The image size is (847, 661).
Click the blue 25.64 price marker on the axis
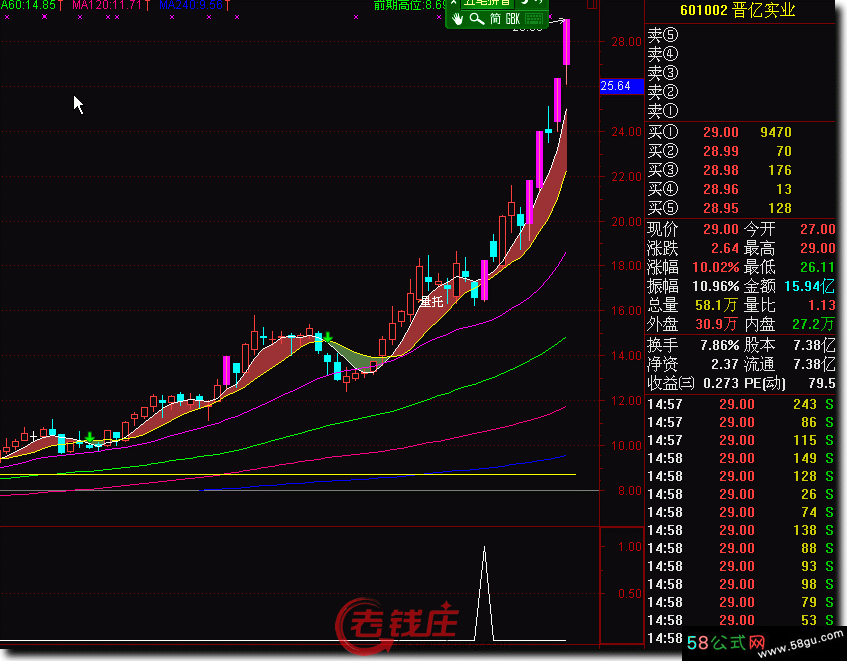(622, 86)
